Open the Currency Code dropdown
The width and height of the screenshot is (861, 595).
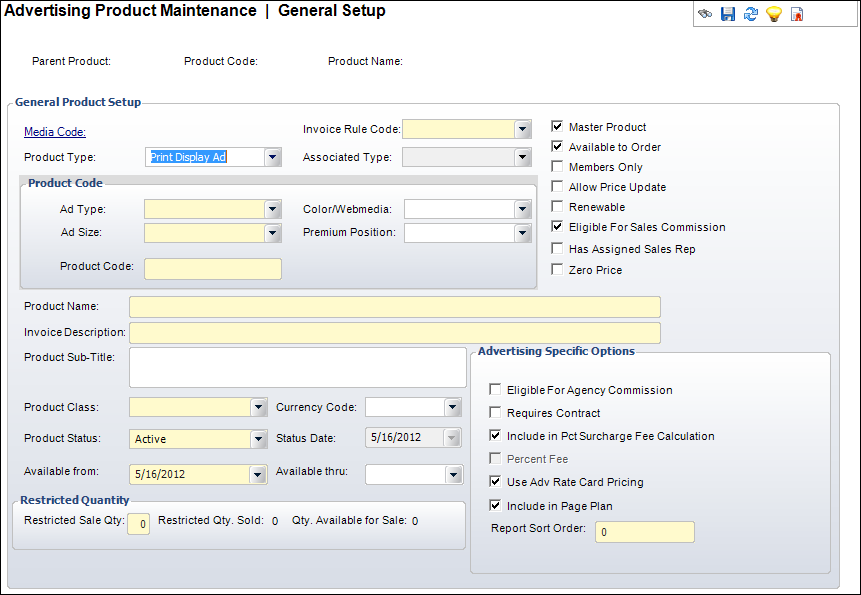point(452,407)
